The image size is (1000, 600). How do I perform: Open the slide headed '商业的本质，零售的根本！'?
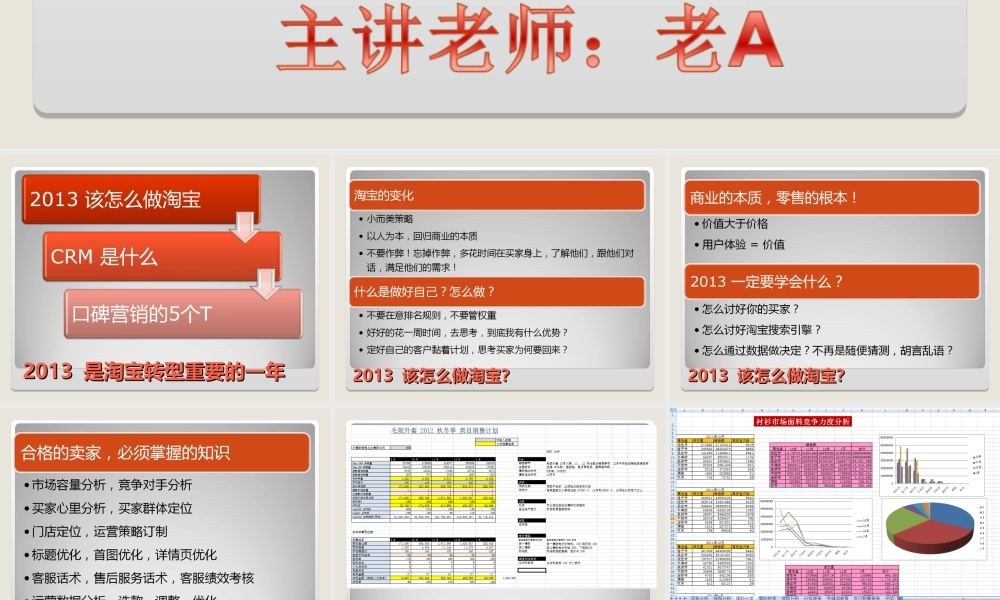coord(834,279)
